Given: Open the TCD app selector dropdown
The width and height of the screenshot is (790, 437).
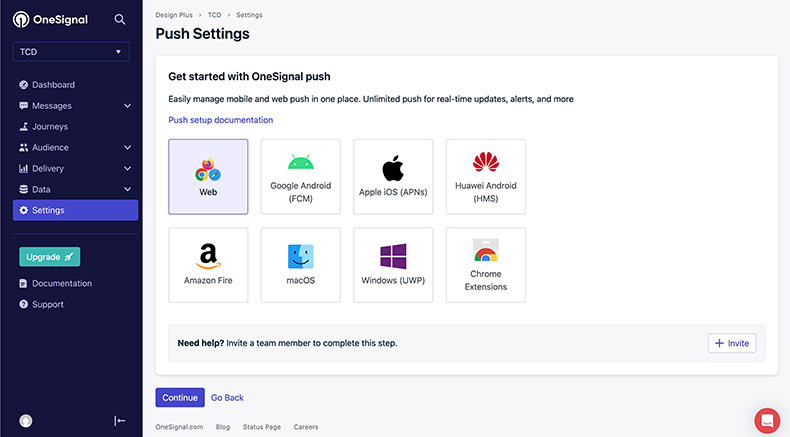Looking at the screenshot, I should [71, 52].
